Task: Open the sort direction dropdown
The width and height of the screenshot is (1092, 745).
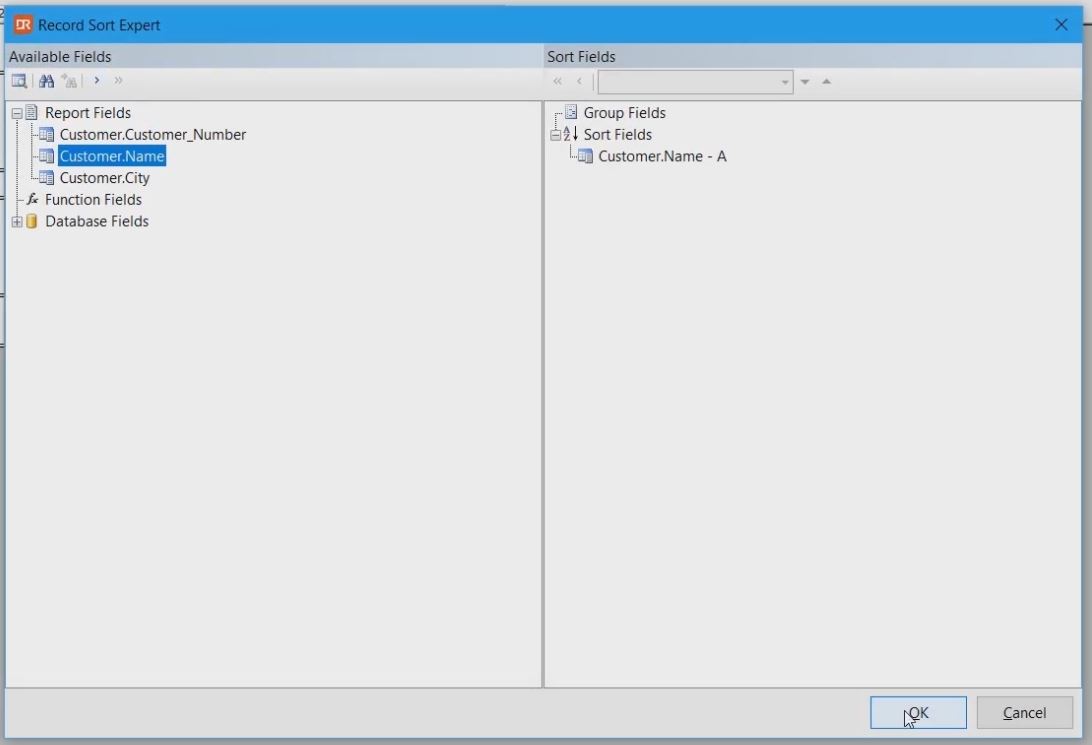Action: tap(785, 82)
